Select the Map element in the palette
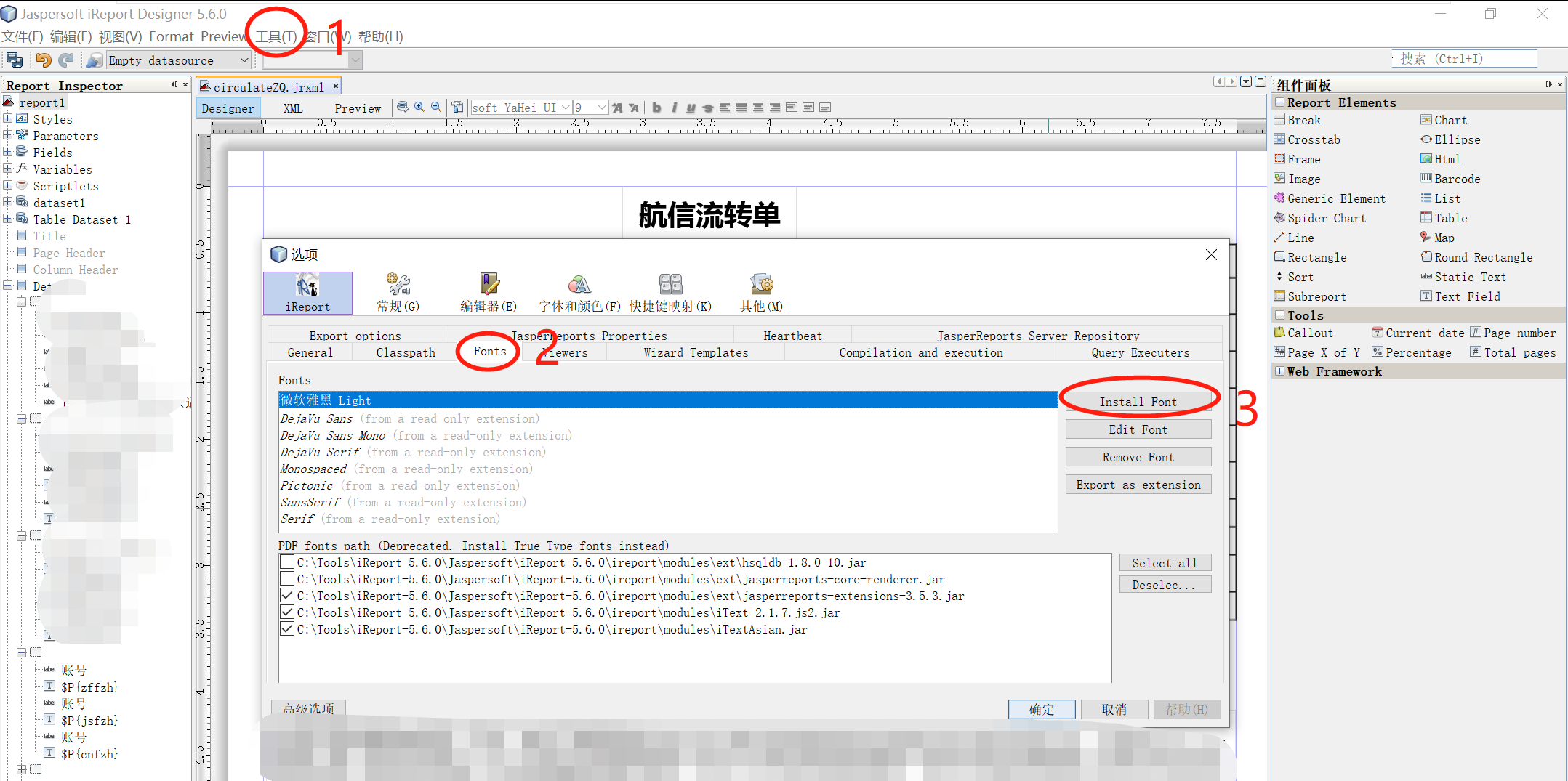 [x=1437, y=238]
